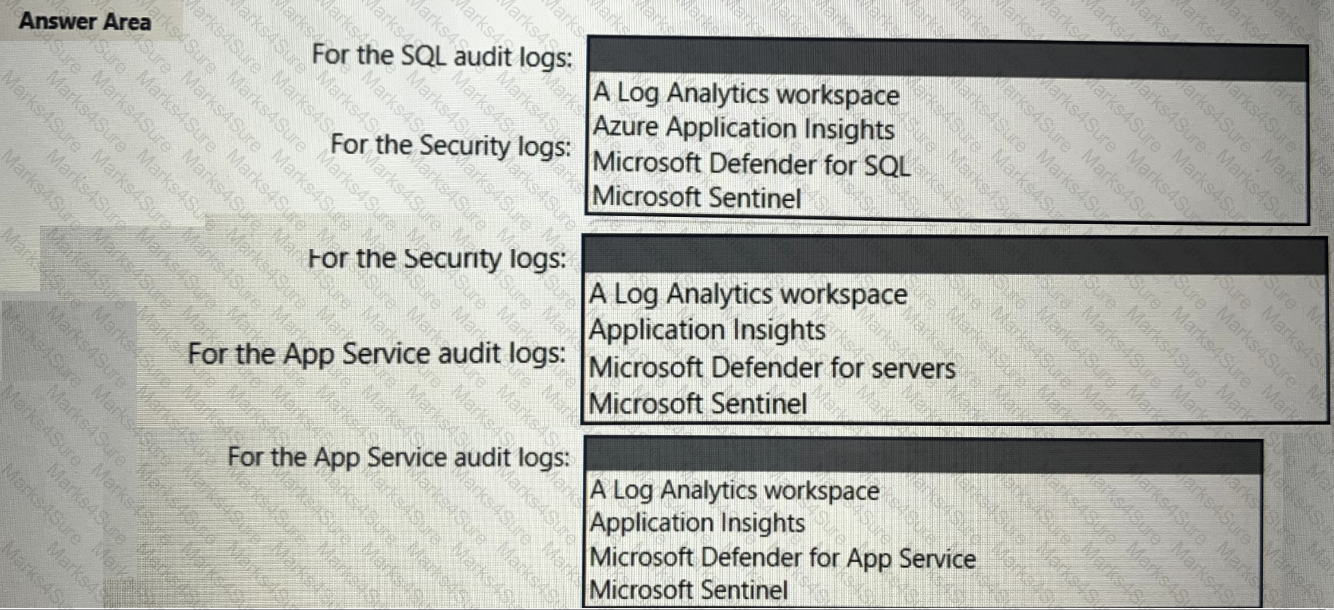1334x610 pixels.
Task: Click App Service audit logs label beside Defender for servers
Action: point(376,354)
